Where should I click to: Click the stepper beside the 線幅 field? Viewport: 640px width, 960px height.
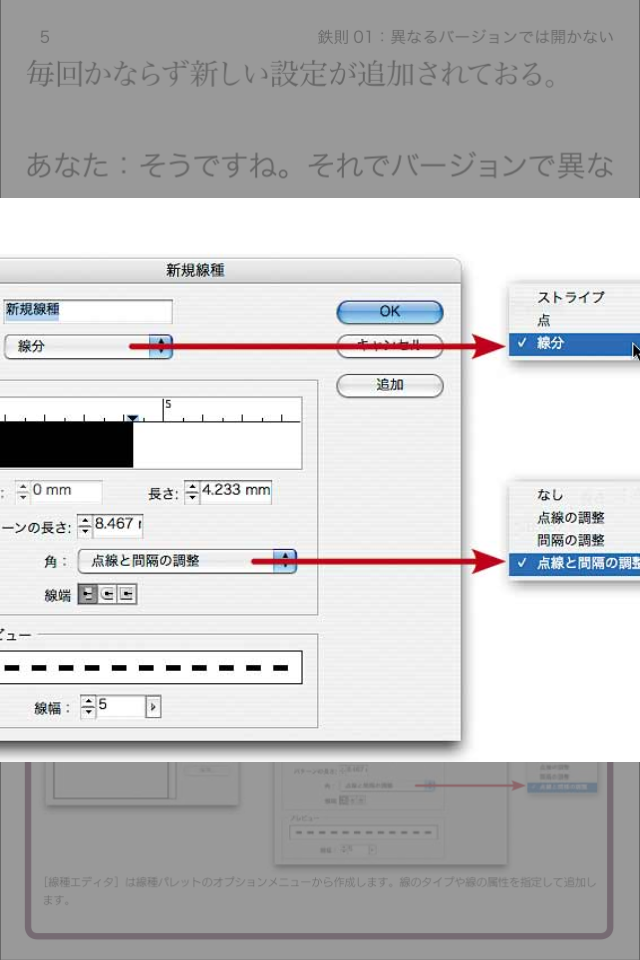click(88, 707)
